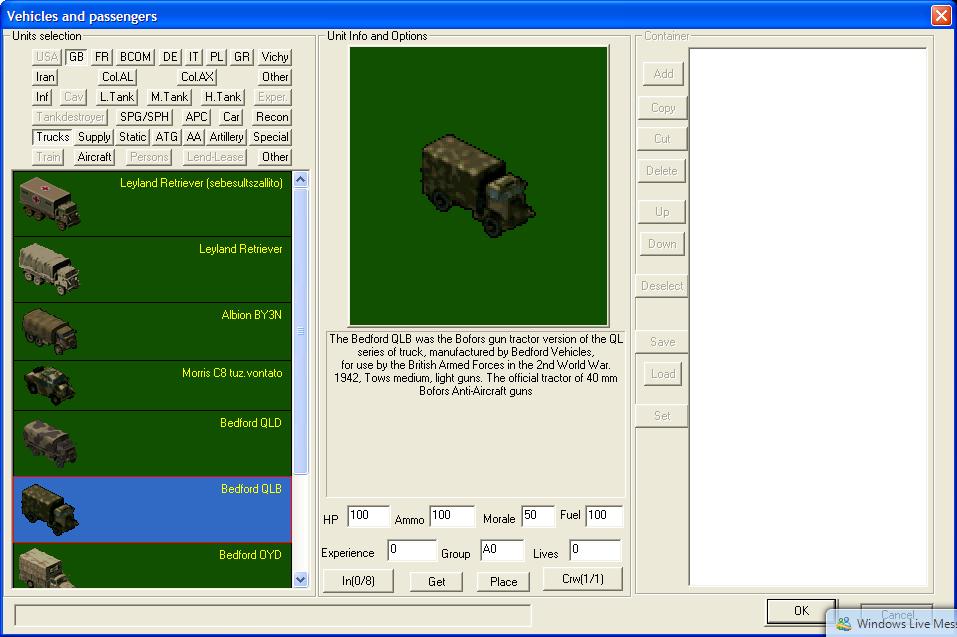Select the Morris C8 tractor sprite
This screenshot has width=957, height=637.
coord(49,386)
